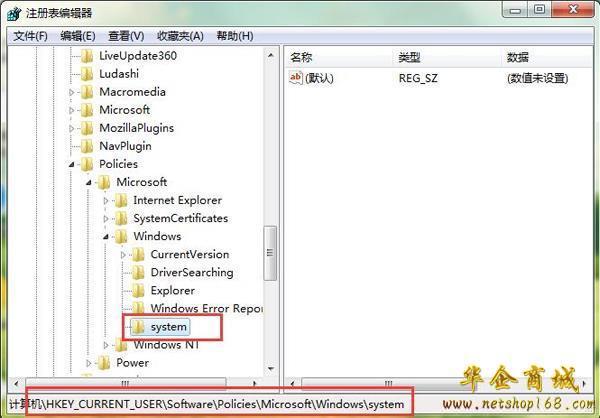Screen dimensions: 600x418
Task: Click tree pane vertical scrollbar thumb
Action: [x=271, y=253]
